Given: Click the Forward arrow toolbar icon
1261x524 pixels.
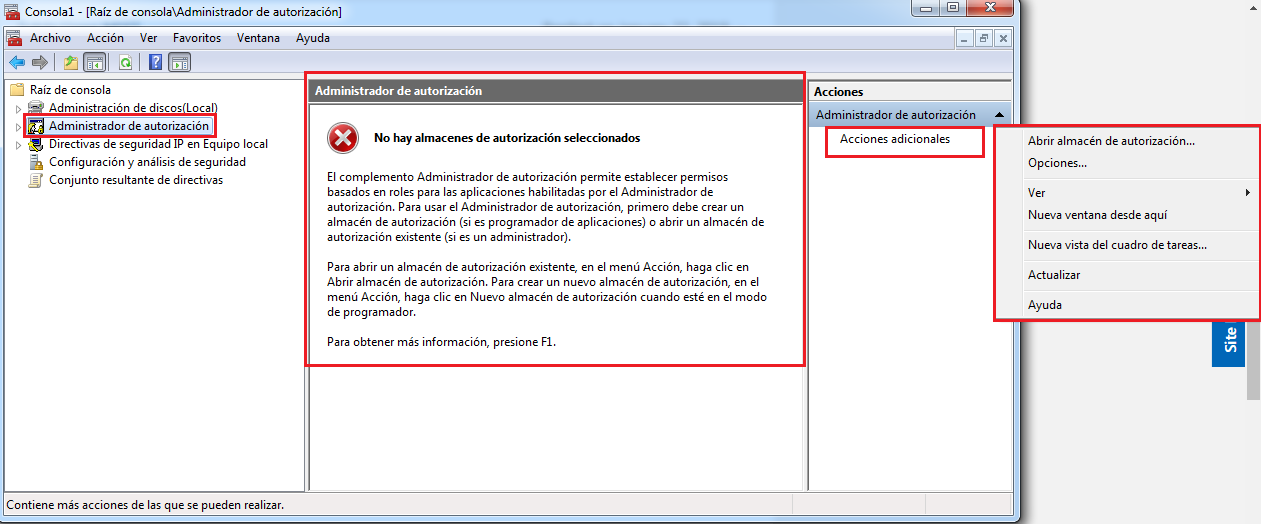Looking at the screenshot, I should click(40, 62).
